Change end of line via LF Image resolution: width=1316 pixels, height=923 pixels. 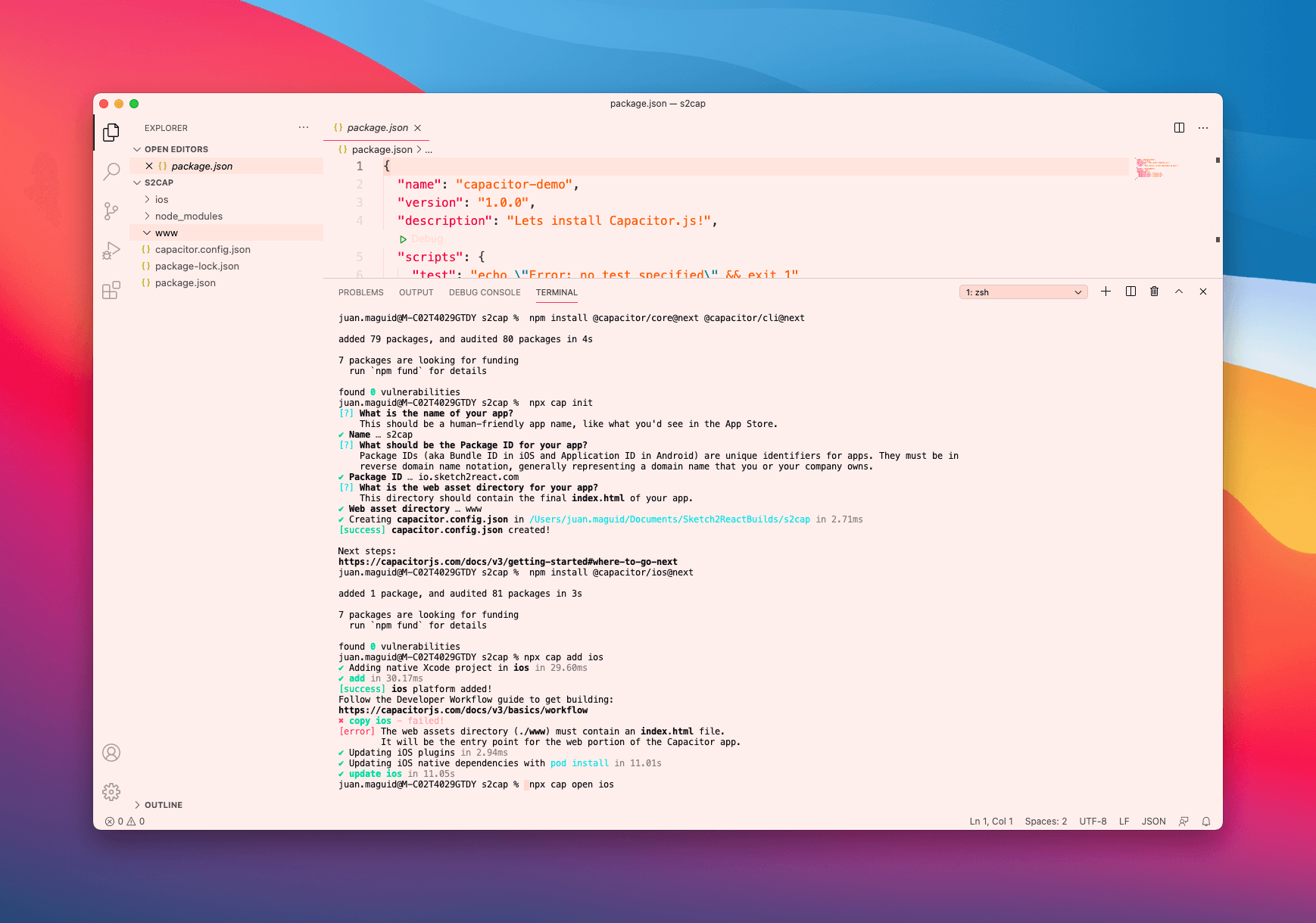[1124, 822]
